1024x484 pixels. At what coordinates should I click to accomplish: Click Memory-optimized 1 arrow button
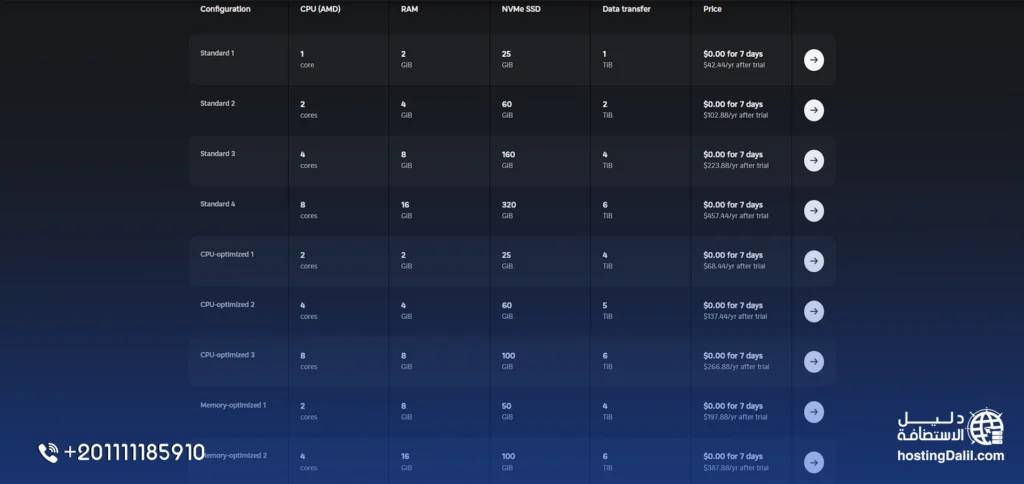814,412
